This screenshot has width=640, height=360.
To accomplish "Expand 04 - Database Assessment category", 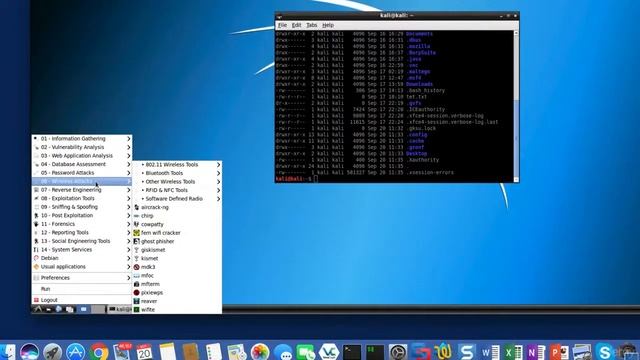I will point(82,164).
